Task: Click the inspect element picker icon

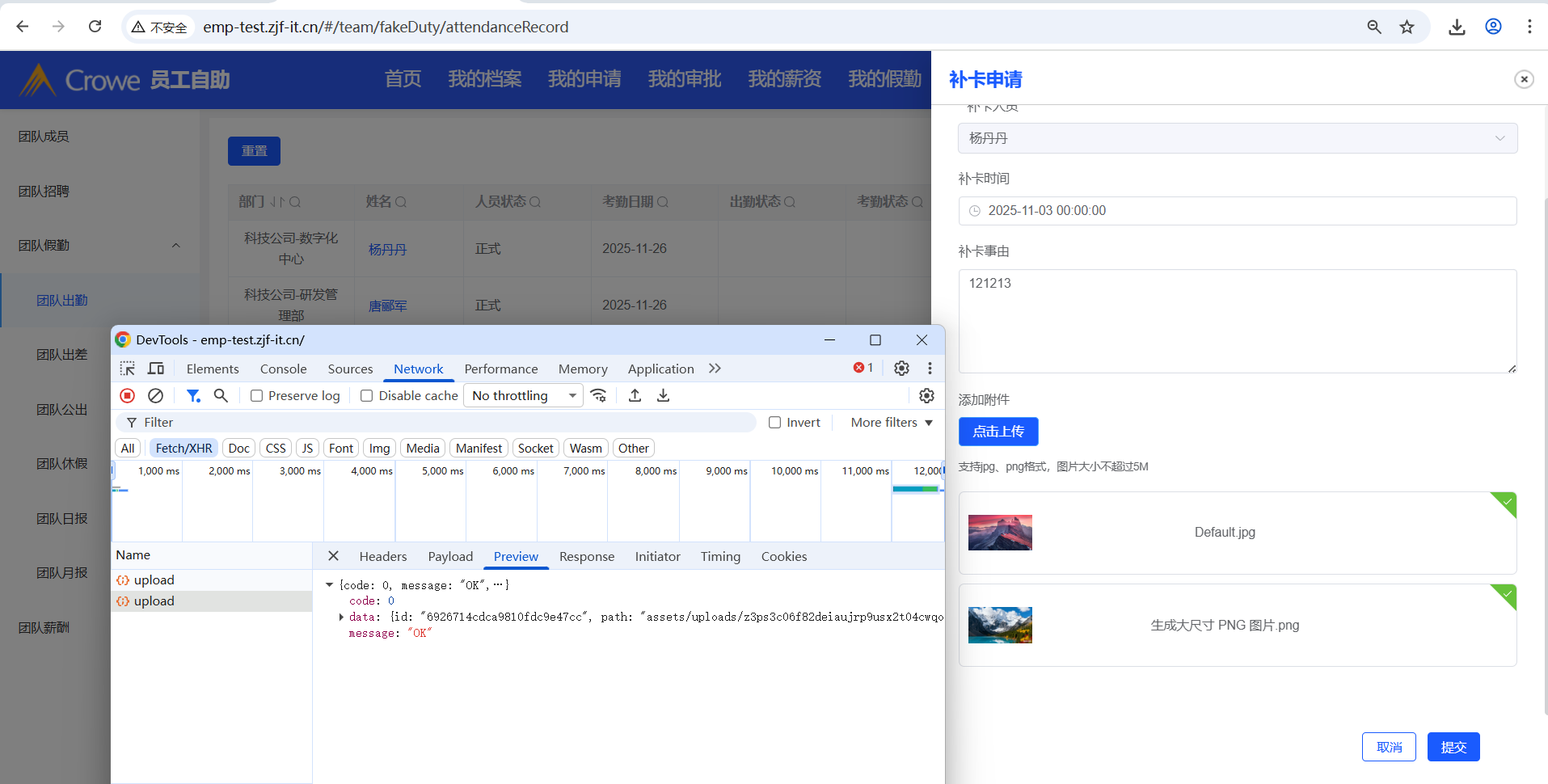Action: click(x=128, y=369)
